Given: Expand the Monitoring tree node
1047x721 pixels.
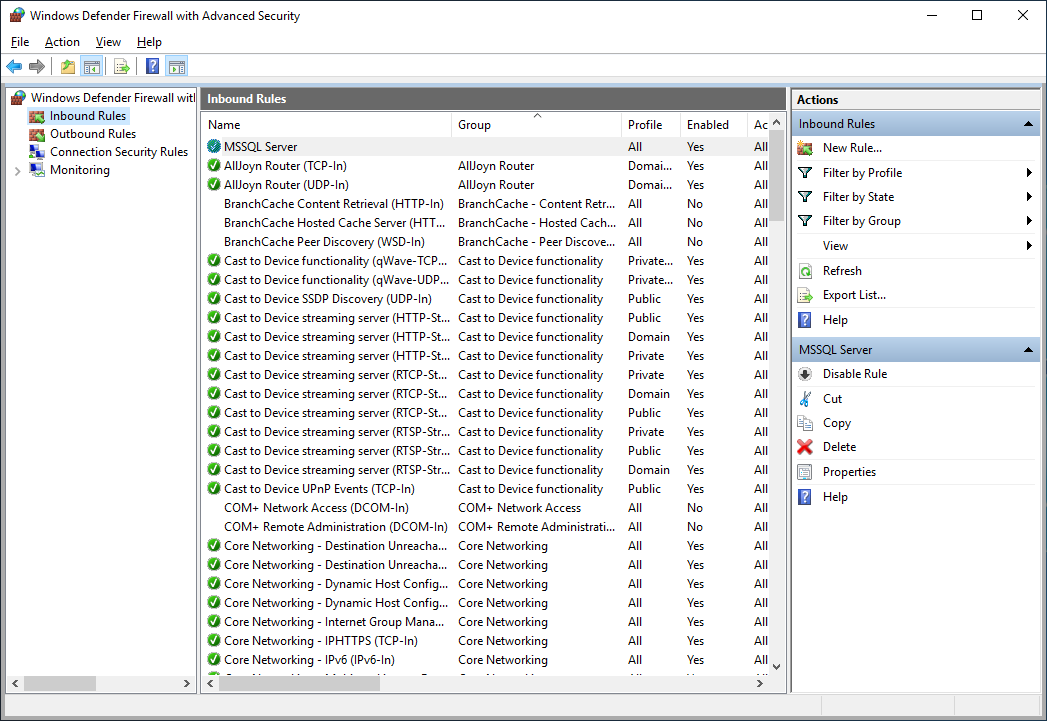Looking at the screenshot, I should point(17,171).
